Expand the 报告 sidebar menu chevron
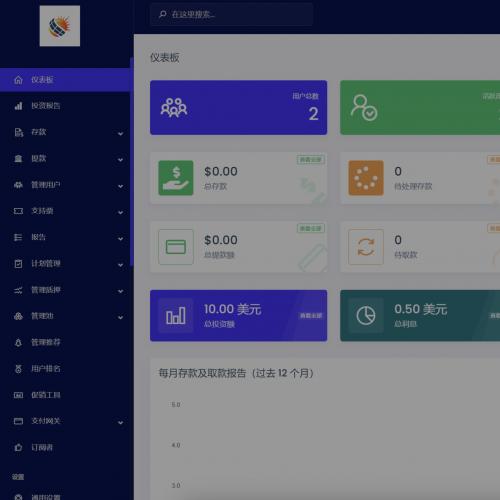The width and height of the screenshot is (500, 500). (x=120, y=239)
